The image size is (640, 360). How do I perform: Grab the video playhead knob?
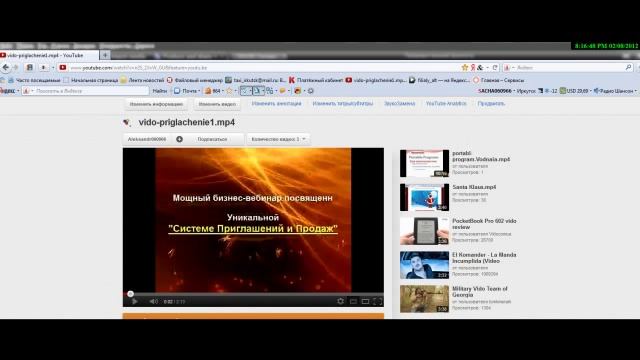pyautogui.click(x=130, y=294)
